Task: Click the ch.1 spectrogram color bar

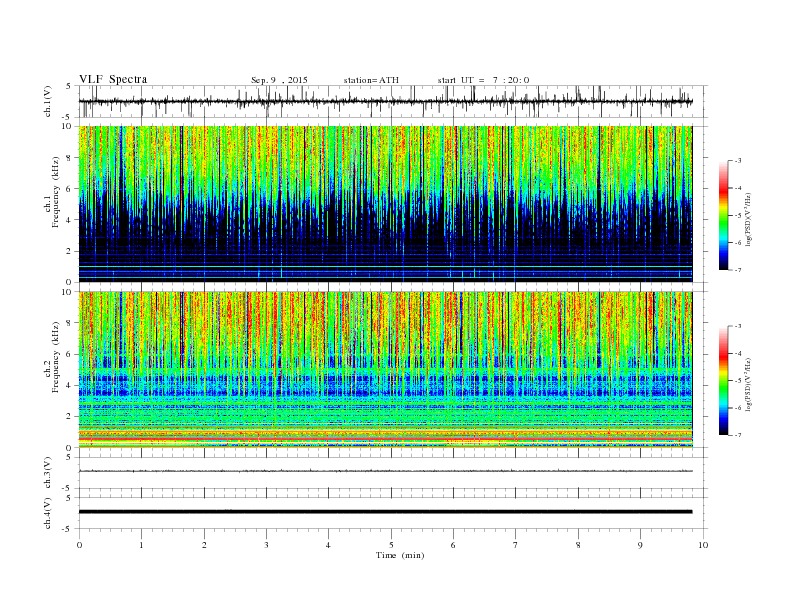Action: tap(723, 215)
